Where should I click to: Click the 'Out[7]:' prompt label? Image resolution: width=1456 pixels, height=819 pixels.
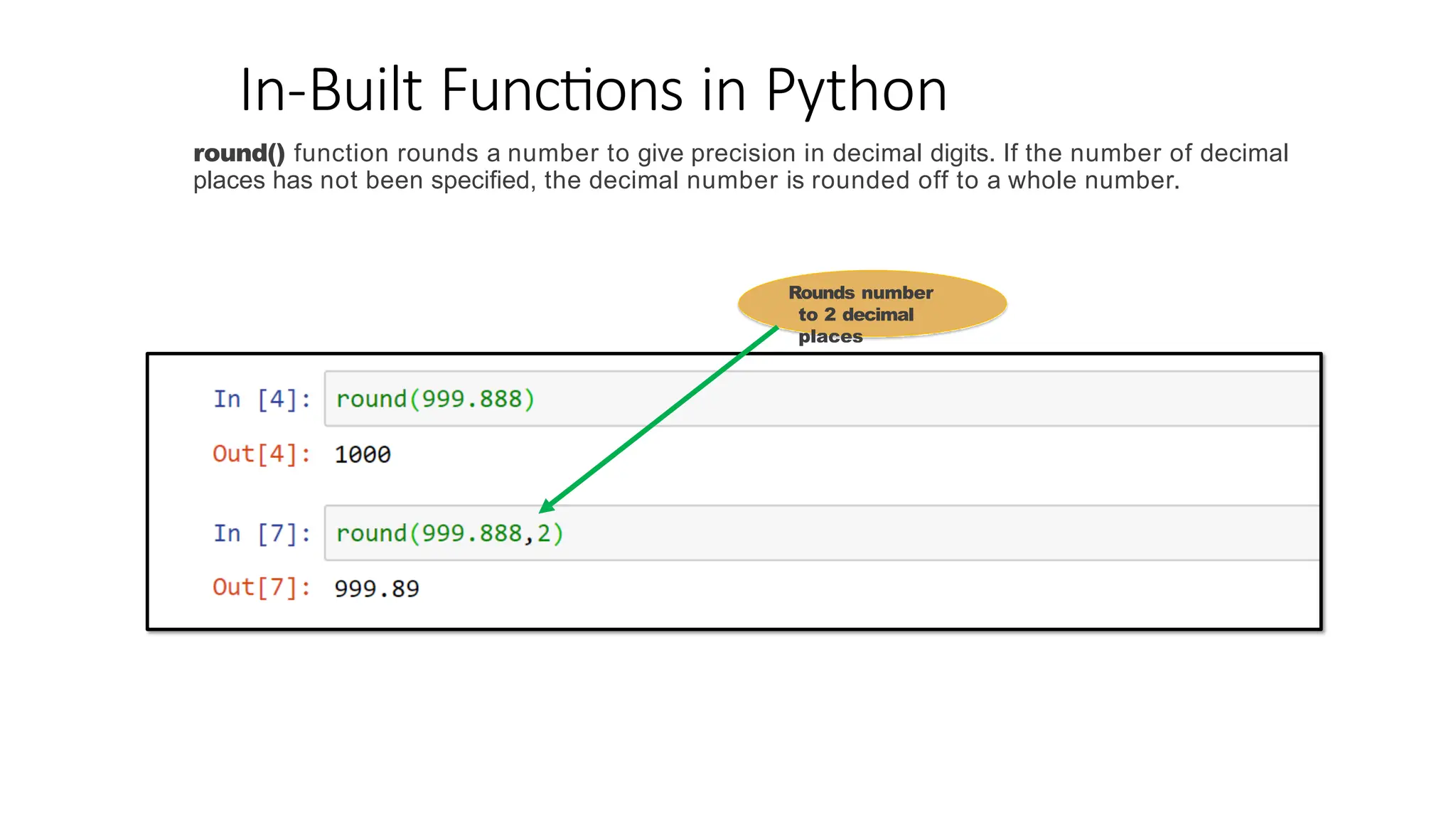coord(261,587)
